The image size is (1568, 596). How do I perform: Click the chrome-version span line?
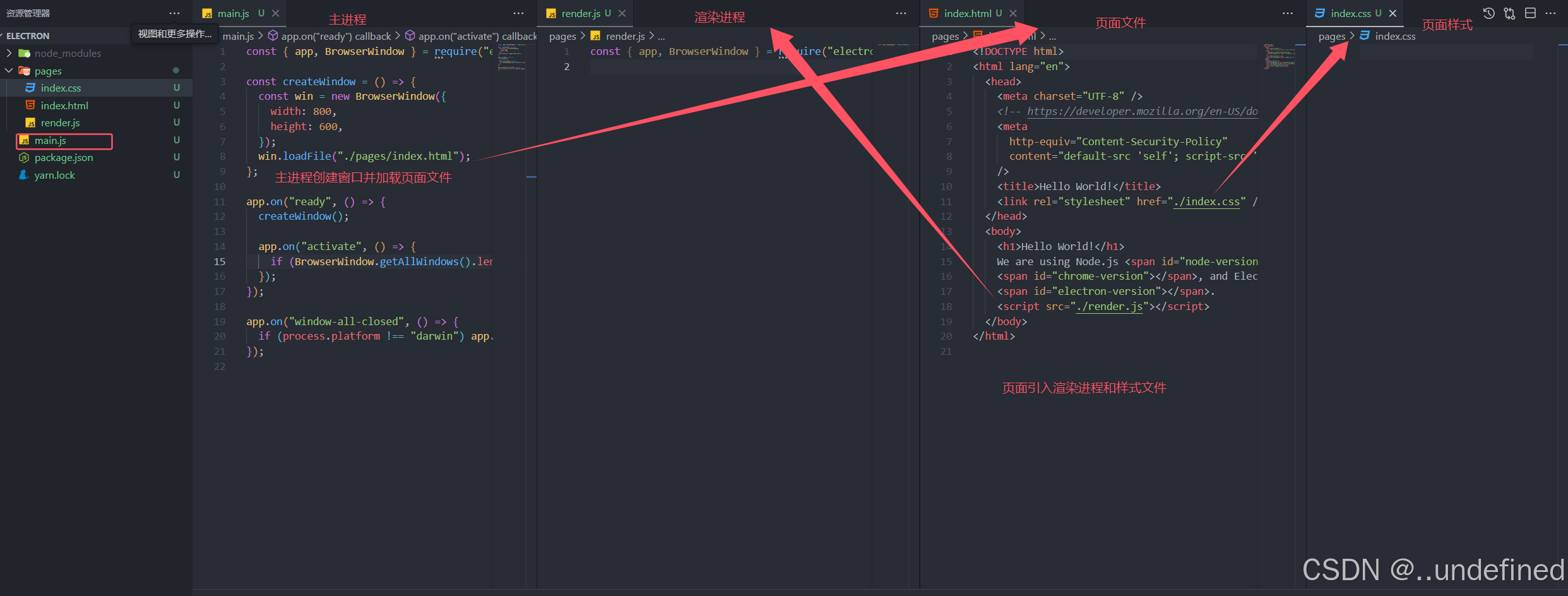coord(1127,276)
